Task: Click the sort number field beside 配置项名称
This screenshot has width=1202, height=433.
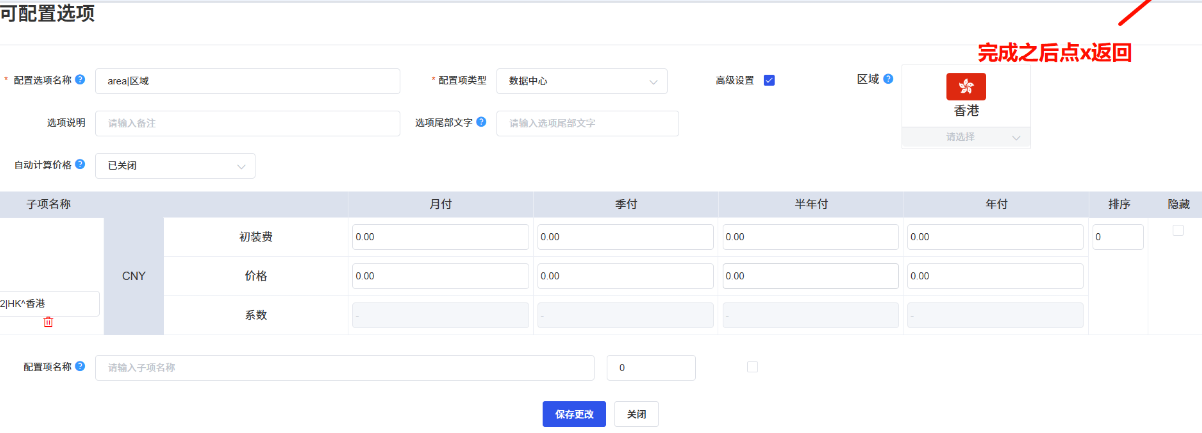Action: pyautogui.click(x=651, y=368)
